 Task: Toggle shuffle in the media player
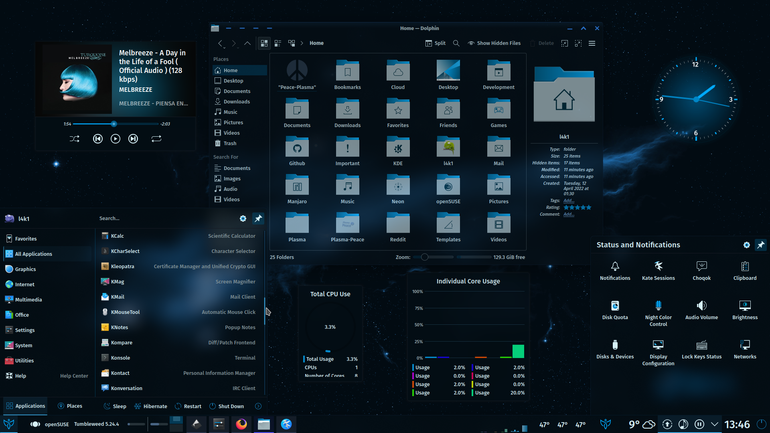[75, 139]
